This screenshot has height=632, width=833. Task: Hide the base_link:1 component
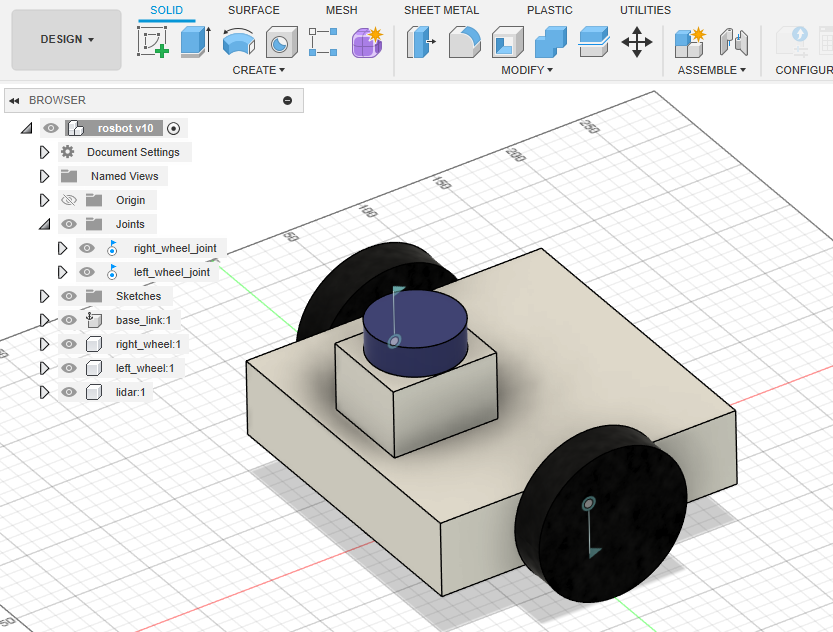click(x=69, y=320)
